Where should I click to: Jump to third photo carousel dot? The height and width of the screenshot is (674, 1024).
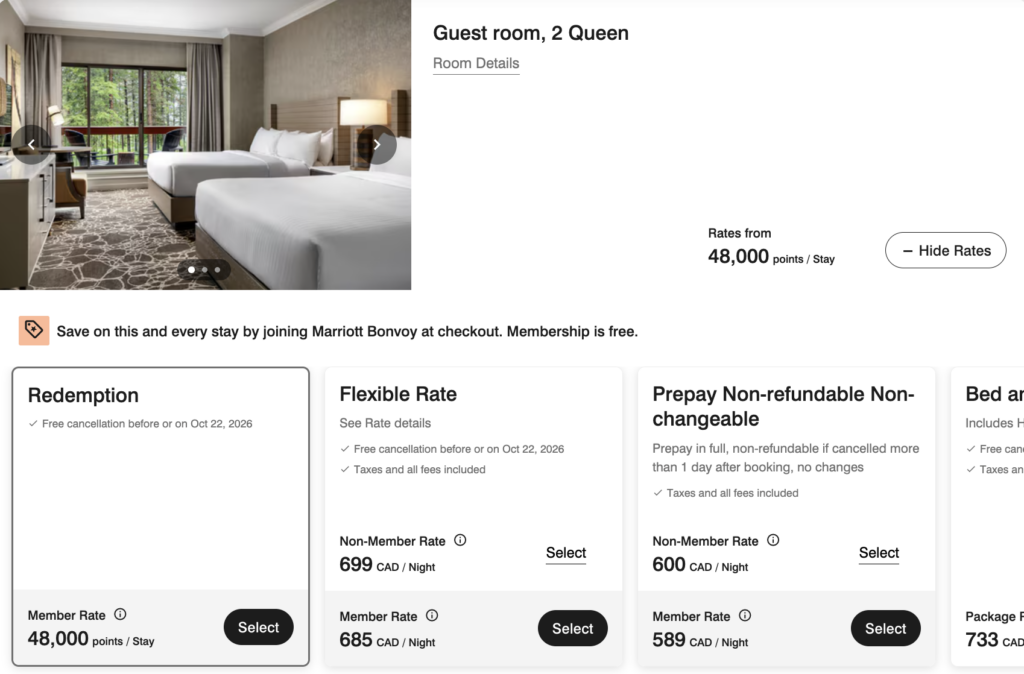(217, 270)
